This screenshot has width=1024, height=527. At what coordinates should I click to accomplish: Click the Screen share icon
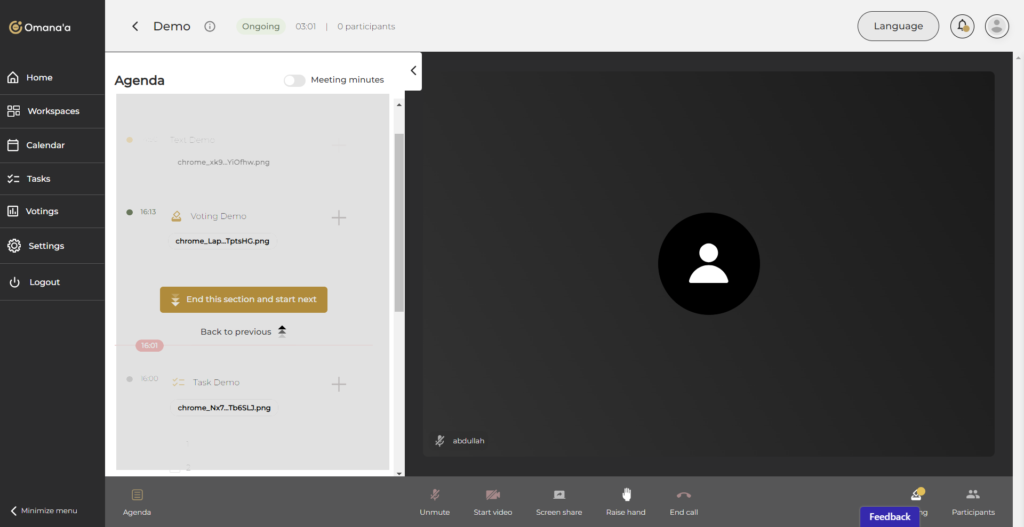[558, 501]
